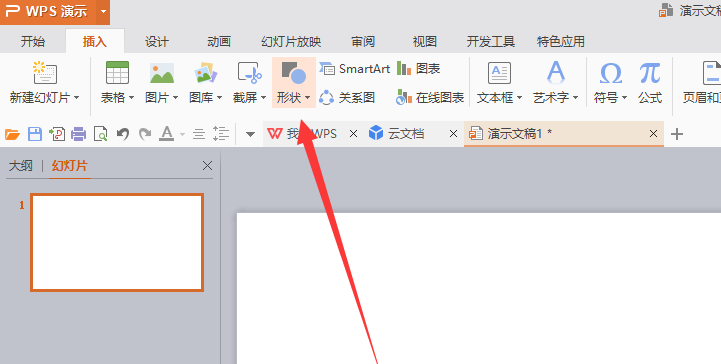Close the 云文档 tab
721x364 pixels.
pos(453,134)
